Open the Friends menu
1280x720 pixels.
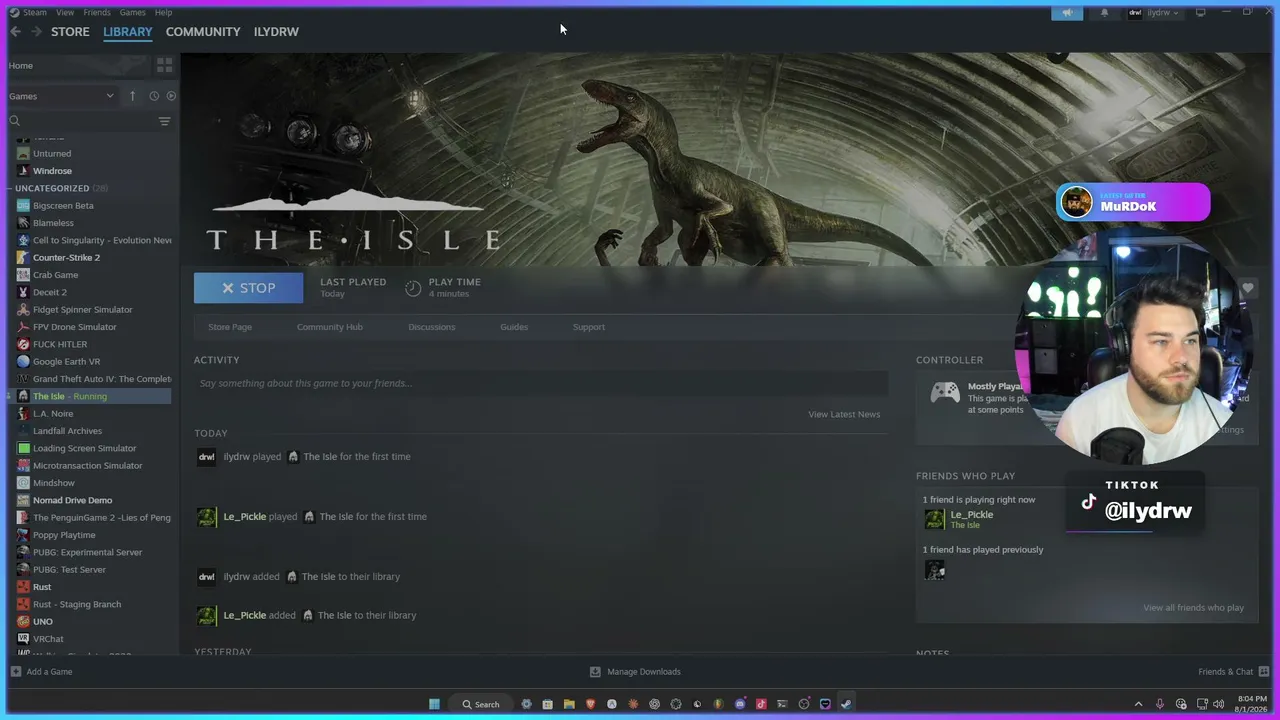(x=97, y=12)
